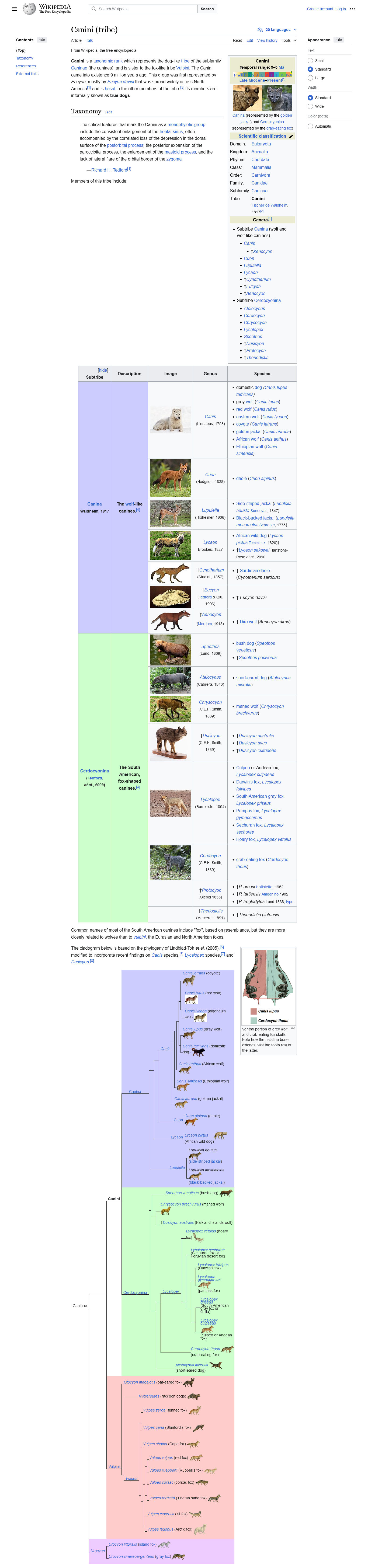Select Large text size
The image size is (368, 1568).
[310, 78]
